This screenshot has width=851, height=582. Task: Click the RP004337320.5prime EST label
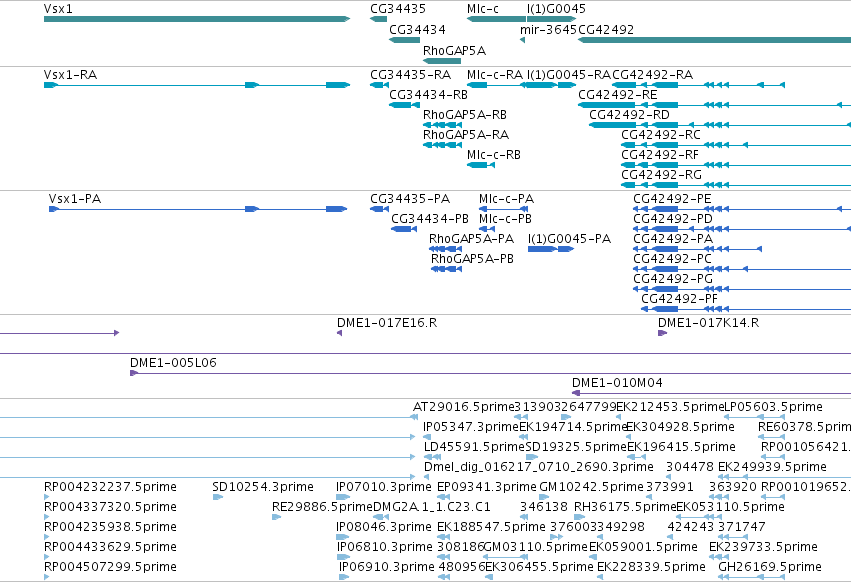tap(110, 507)
